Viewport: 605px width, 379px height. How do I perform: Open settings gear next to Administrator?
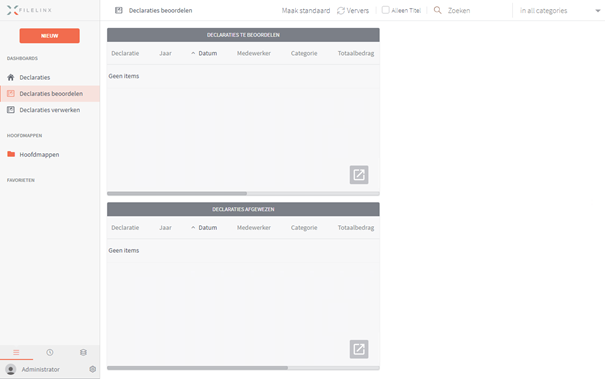click(x=92, y=369)
